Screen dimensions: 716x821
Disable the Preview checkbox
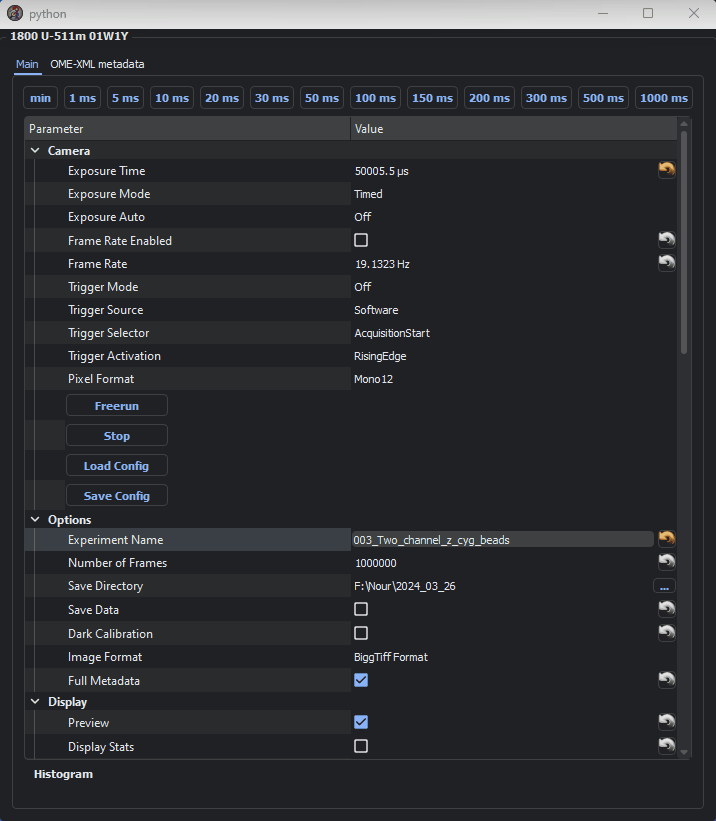(x=361, y=722)
